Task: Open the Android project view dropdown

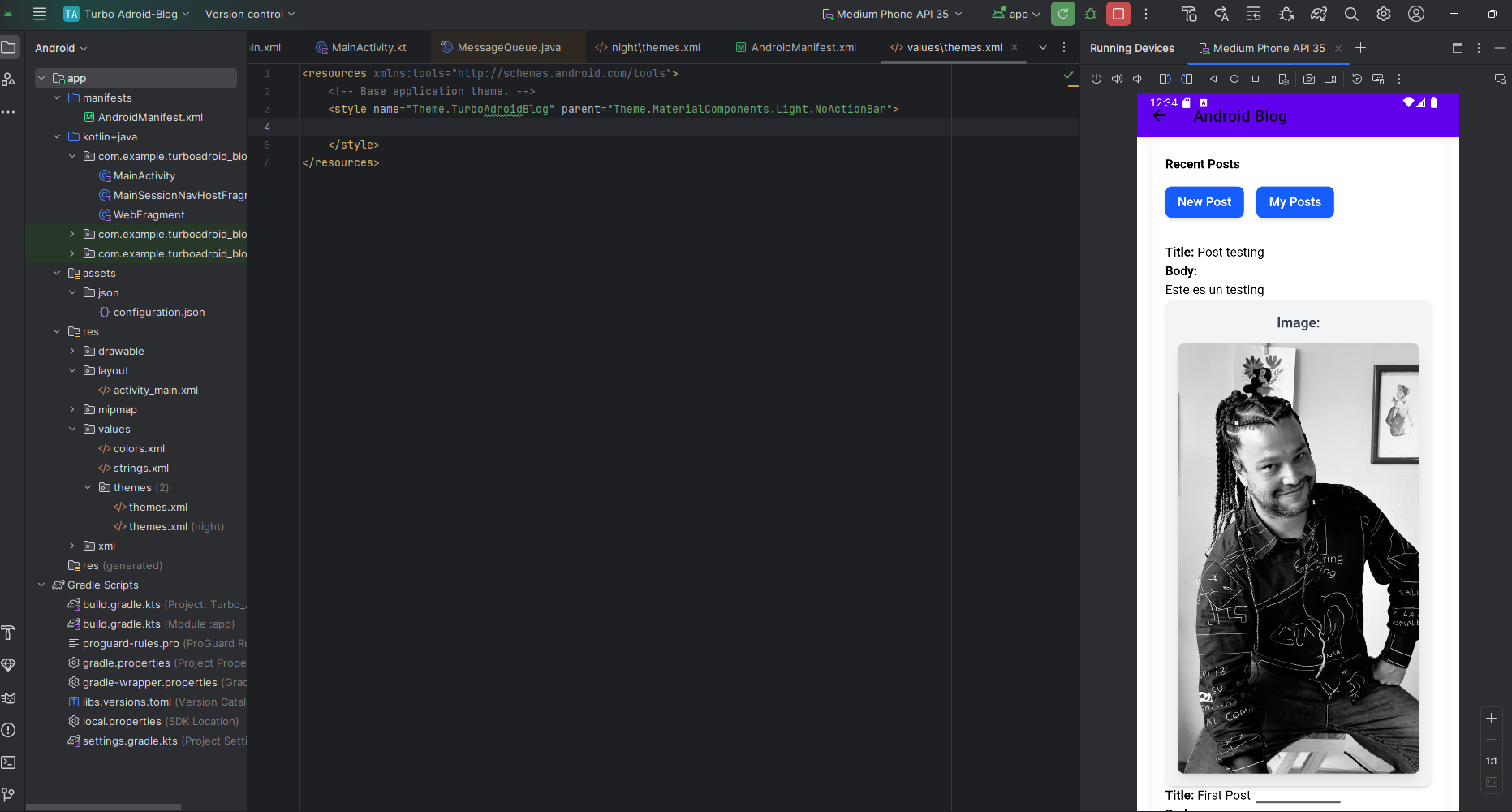Action: coord(61,48)
